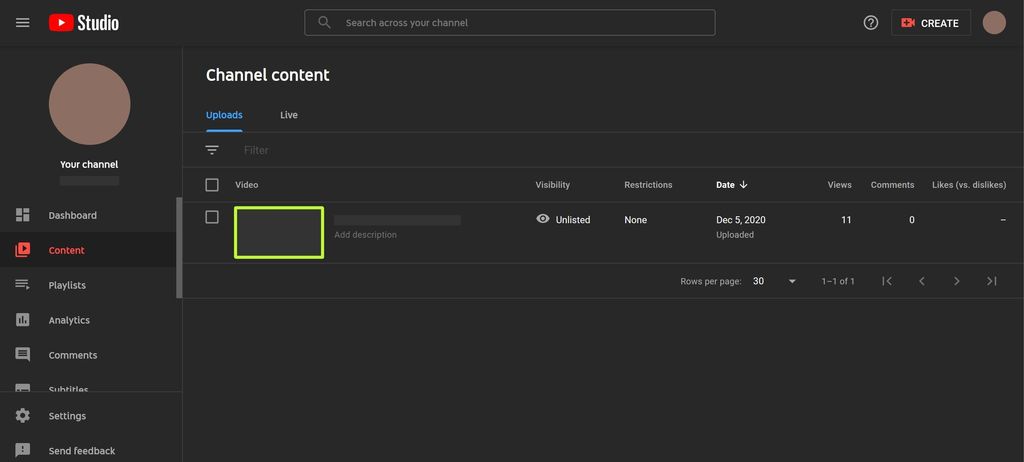Viewport: 1024px width, 462px height.
Task: Check the box for the uploaded video row
Action: [212, 217]
